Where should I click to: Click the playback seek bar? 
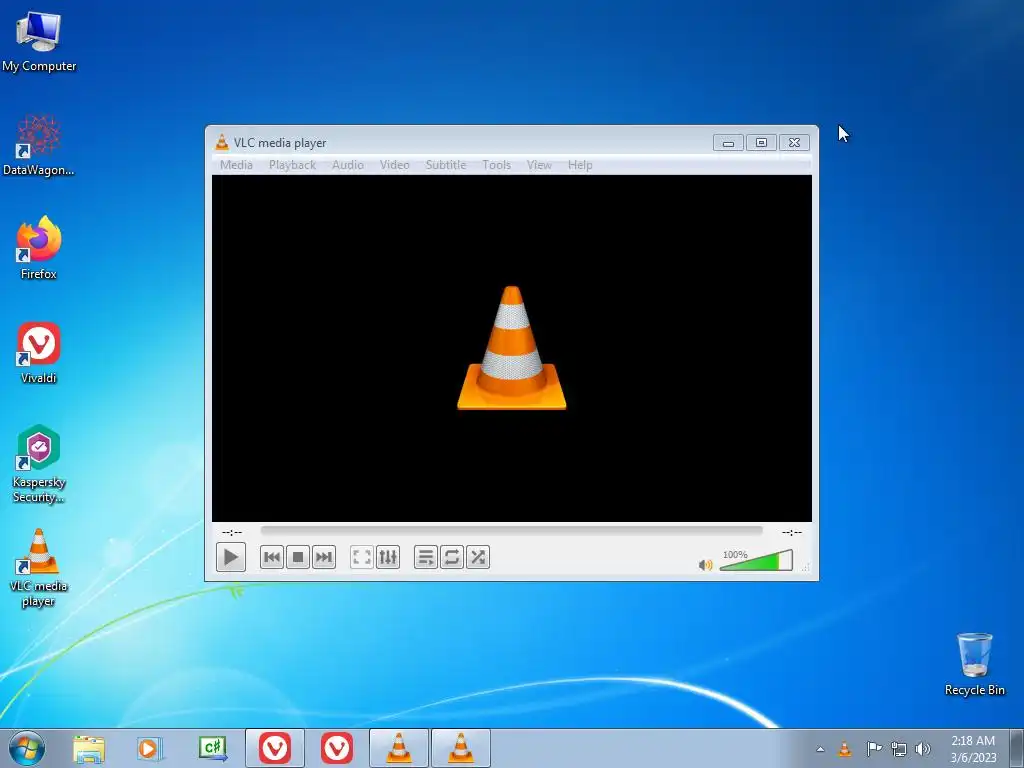click(x=511, y=532)
